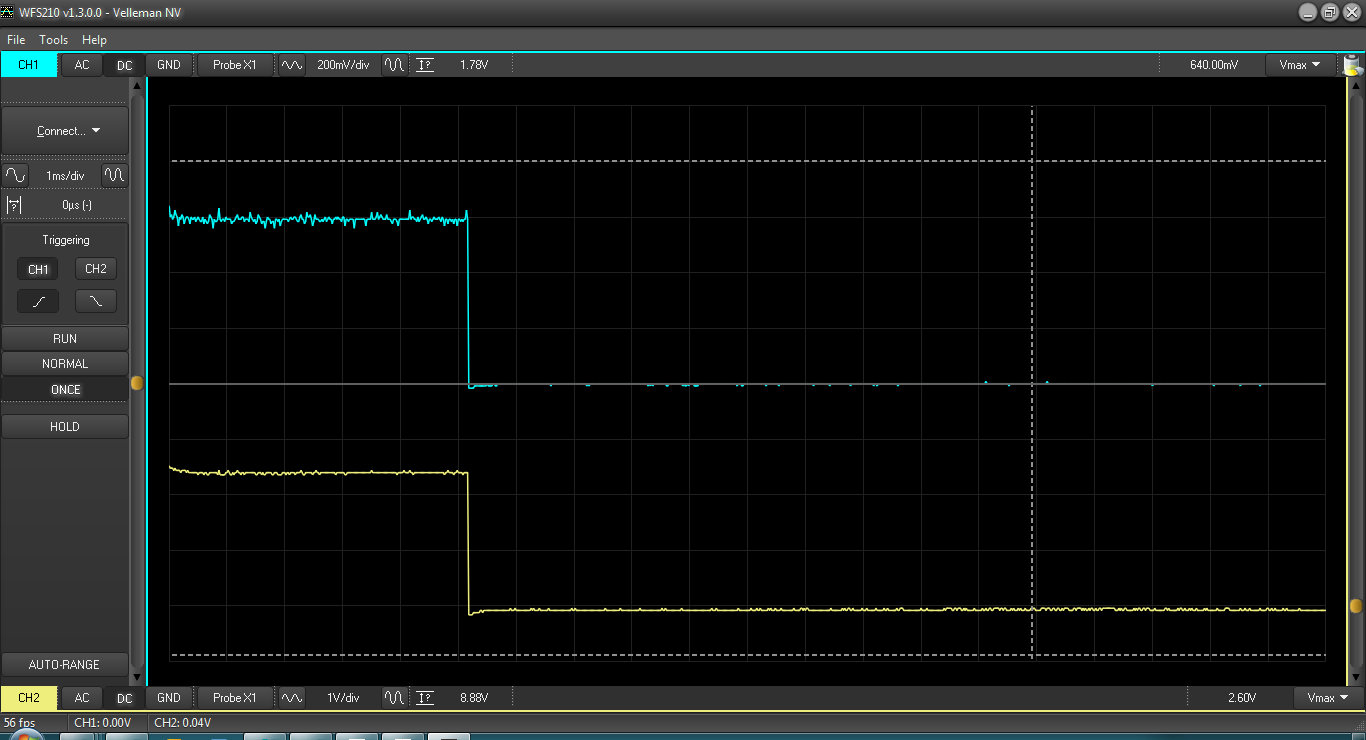
Task: Click the CH1: 0.00V status entry
Action: pos(103,722)
